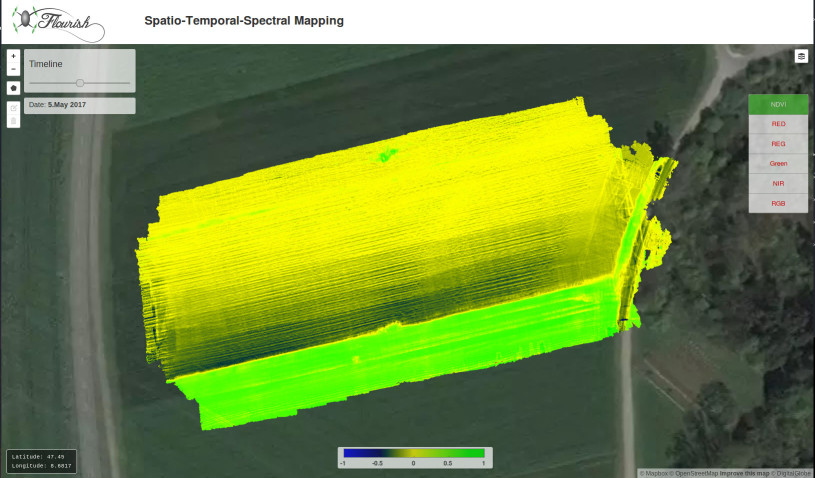This screenshot has height=478, width=815.
Task: Click the delete layers trash icon
Action: (x=14, y=121)
